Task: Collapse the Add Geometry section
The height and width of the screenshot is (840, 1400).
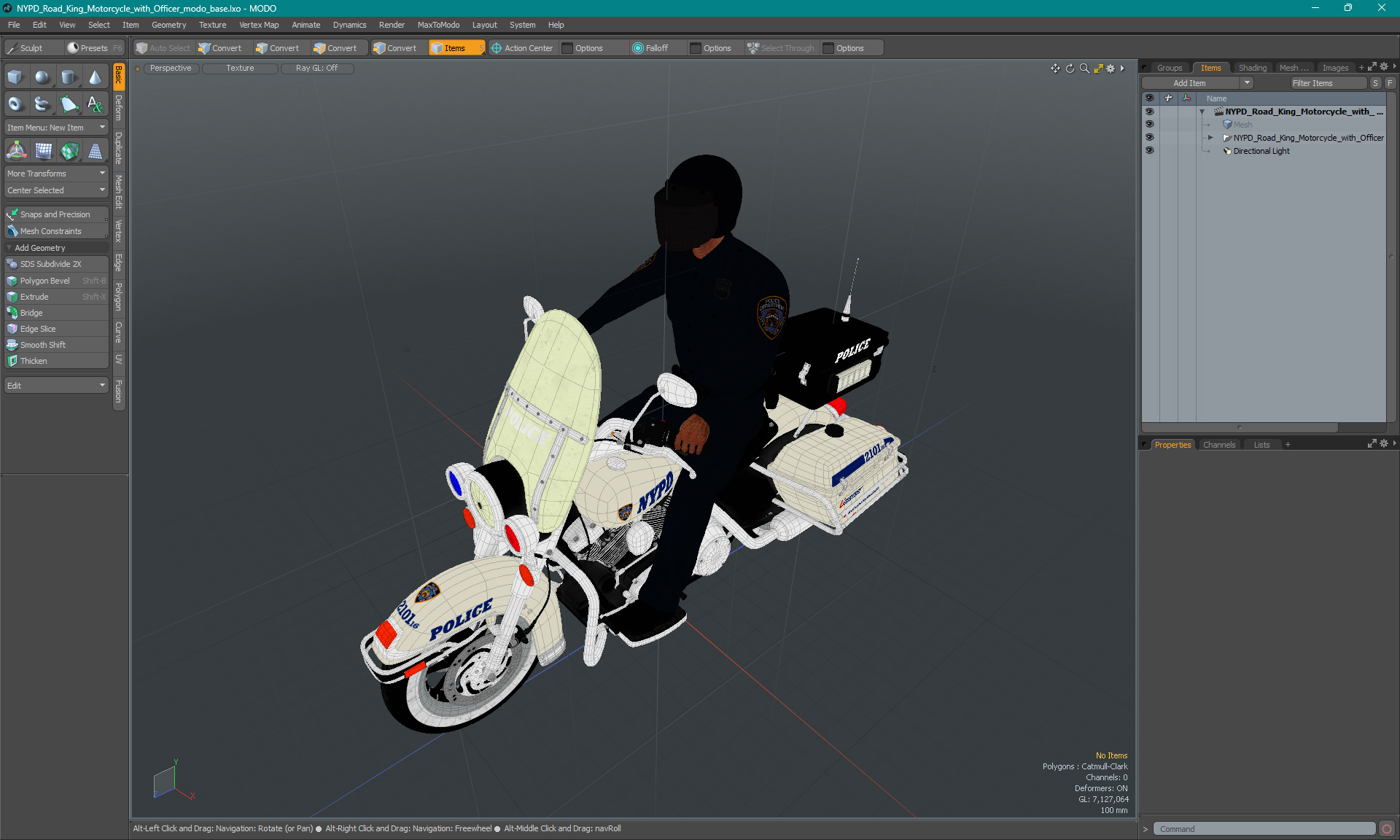Action: click(9, 248)
